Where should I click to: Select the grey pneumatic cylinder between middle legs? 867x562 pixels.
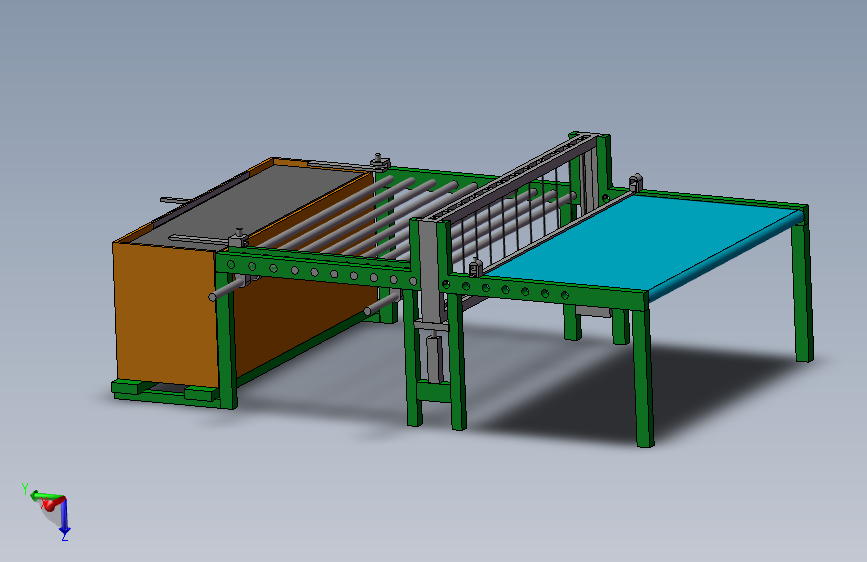coord(434,358)
